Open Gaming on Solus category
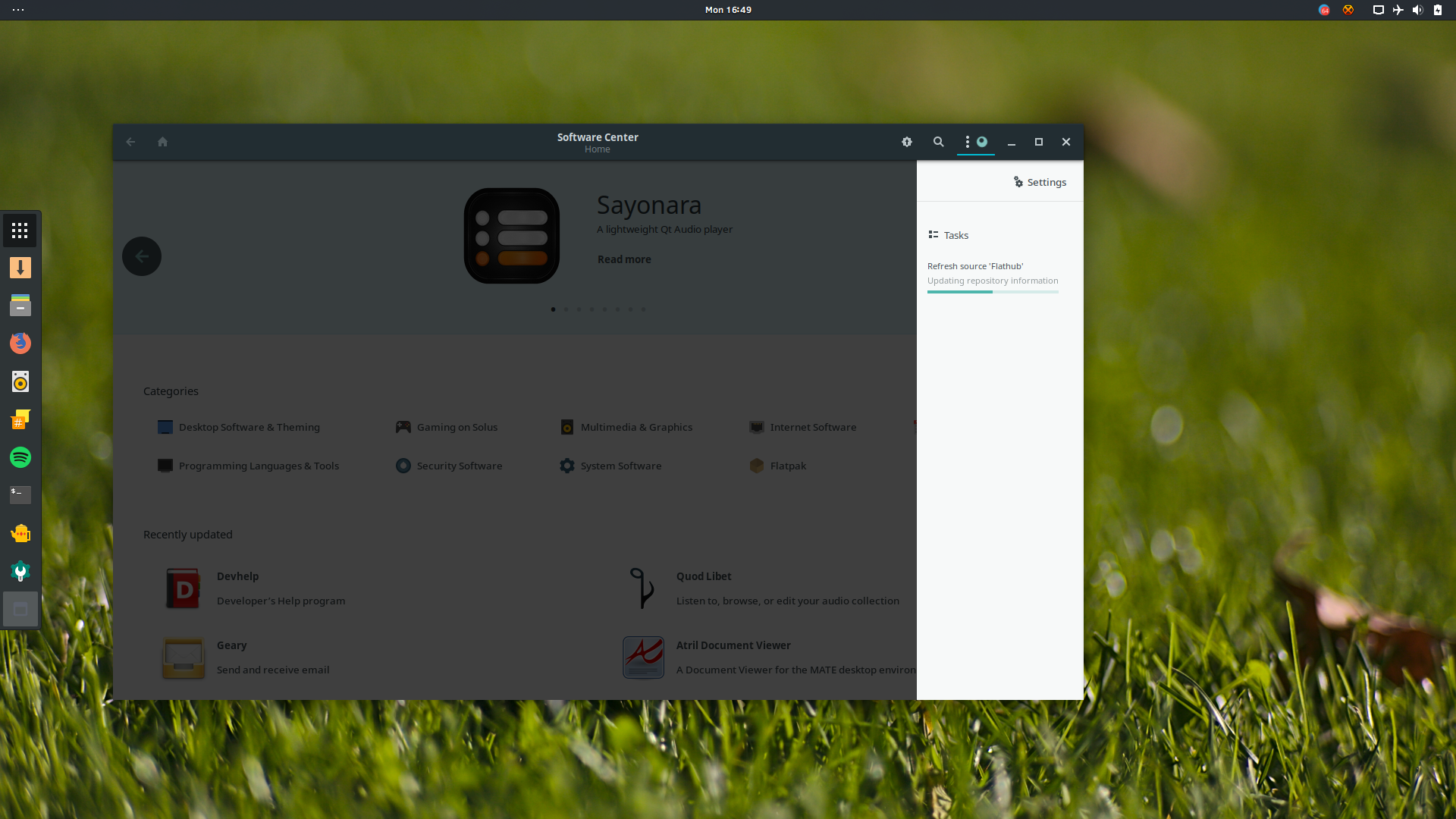 point(447,427)
